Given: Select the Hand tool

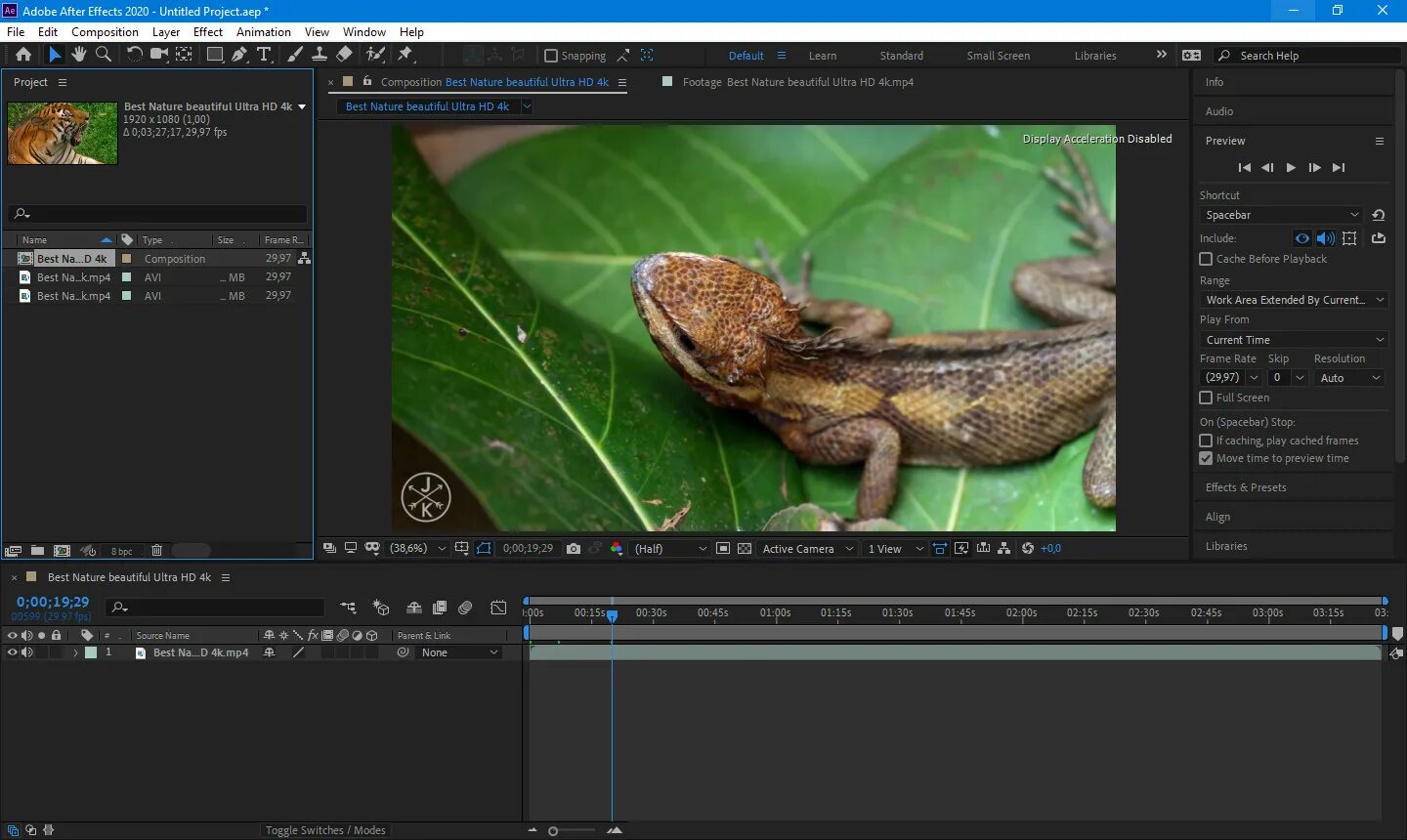Looking at the screenshot, I should pos(78,55).
